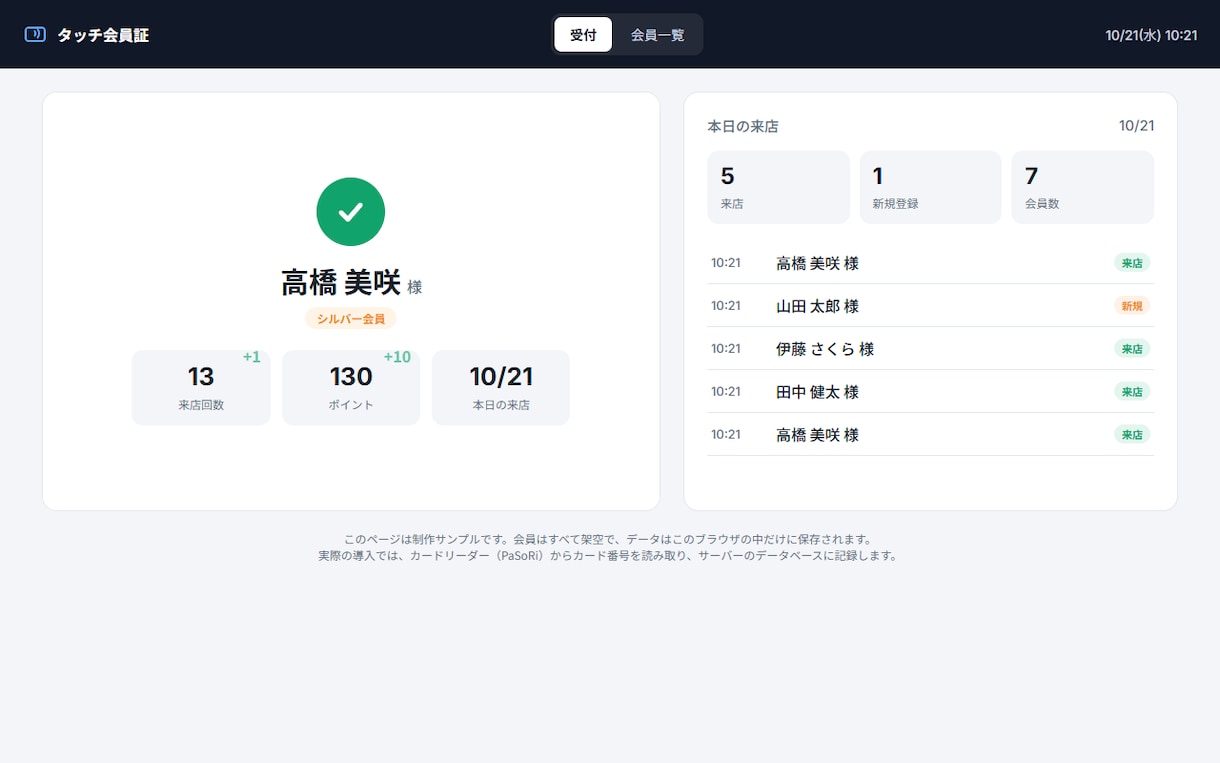Click the 来店 badge on 伊藤 さくら row

click(x=1132, y=349)
